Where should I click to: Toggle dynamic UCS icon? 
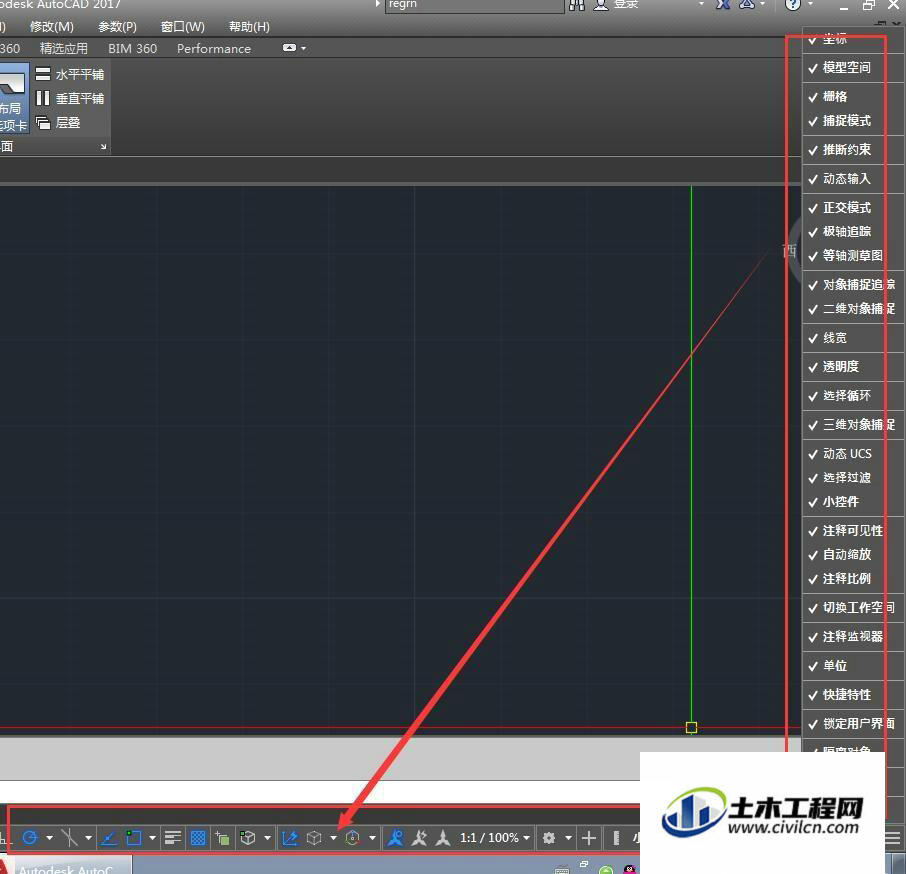pyautogui.click(x=290, y=838)
